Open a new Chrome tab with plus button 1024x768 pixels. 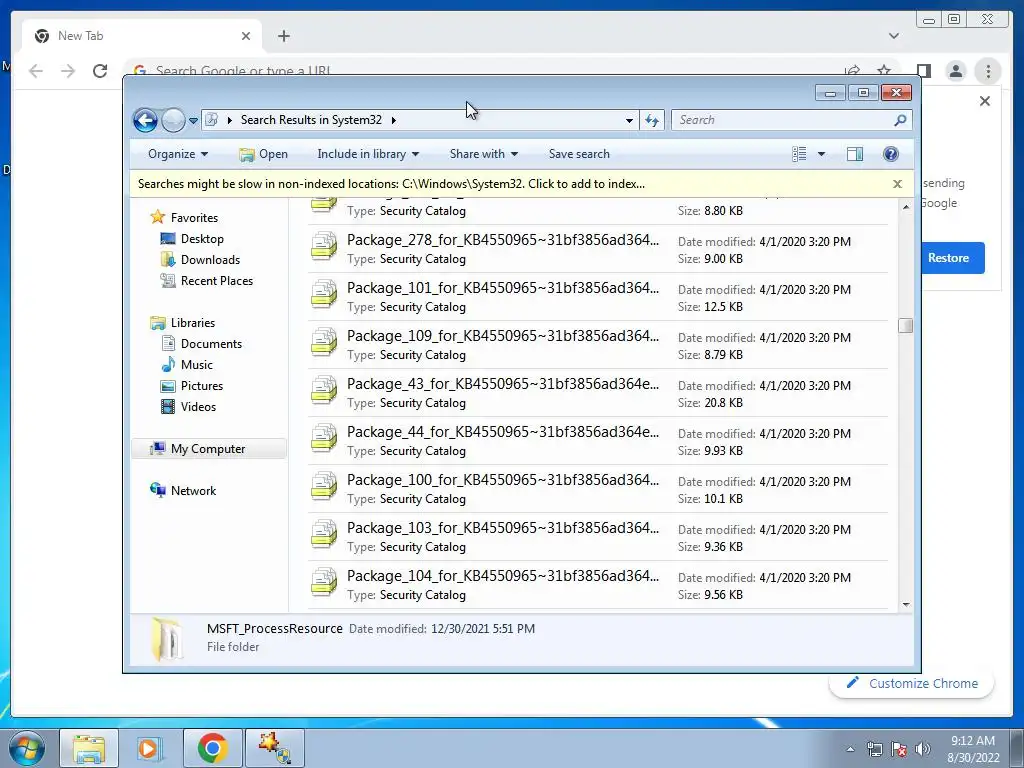[283, 36]
